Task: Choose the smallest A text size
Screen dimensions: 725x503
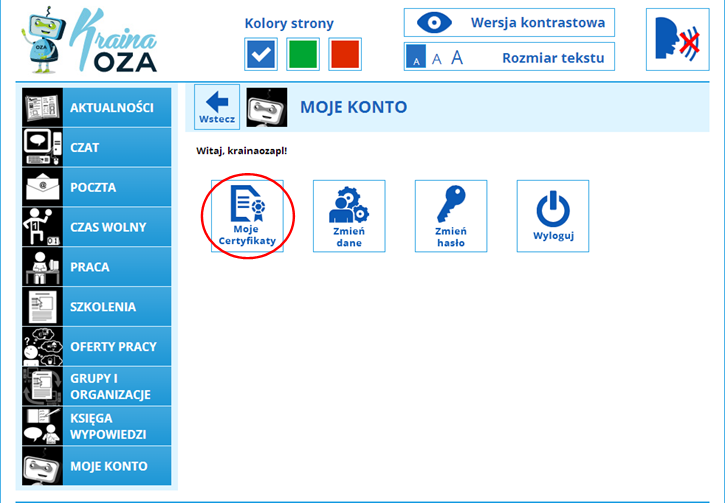Action: click(416, 57)
